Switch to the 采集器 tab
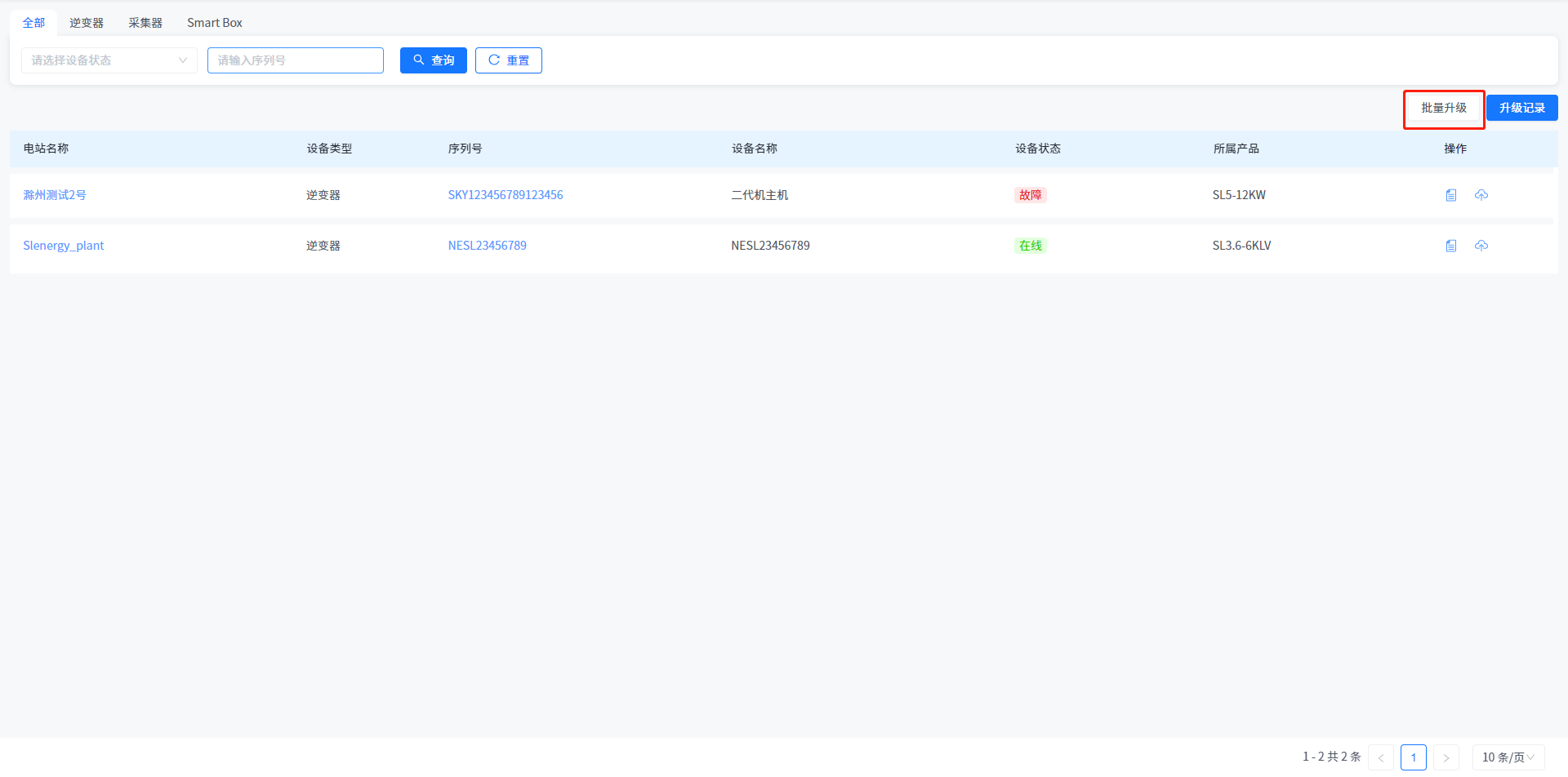The height and width of the screenshot is (777, 1568). coord(145,23)
